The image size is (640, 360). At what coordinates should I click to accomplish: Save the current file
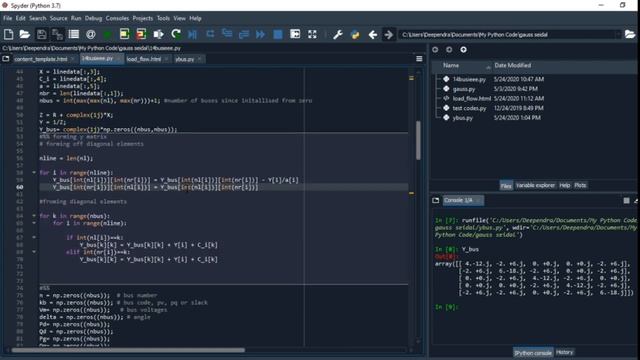coord(41,35)
